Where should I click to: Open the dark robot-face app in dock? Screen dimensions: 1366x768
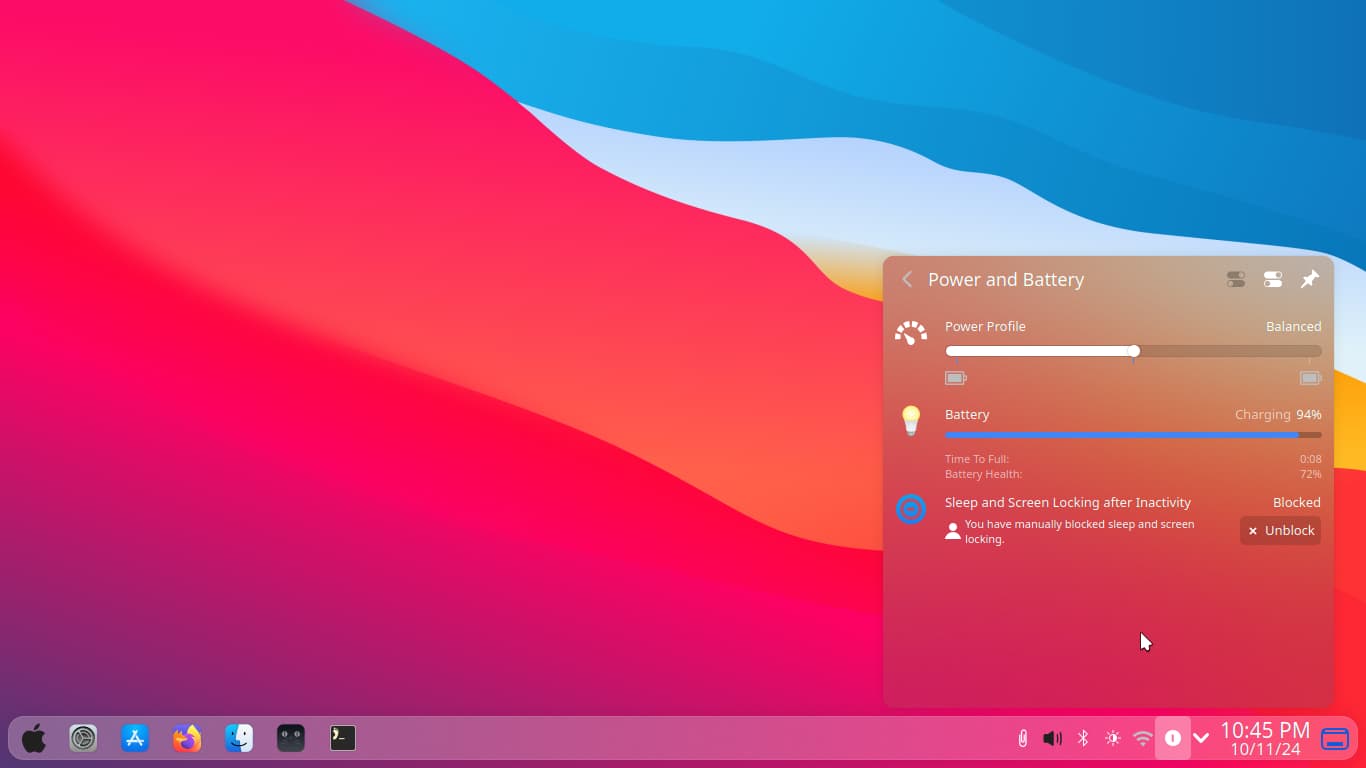click(291, 738)
